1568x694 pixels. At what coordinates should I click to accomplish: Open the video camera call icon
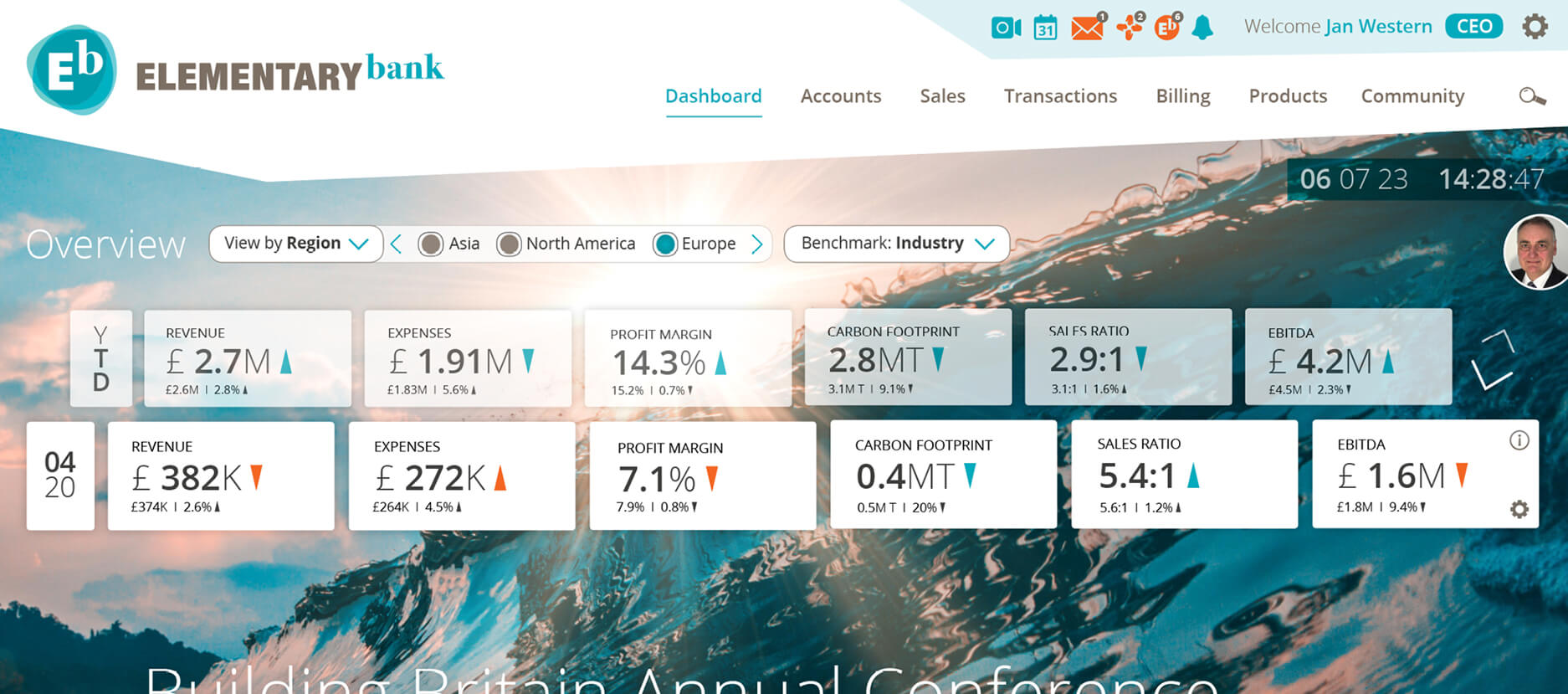pos(1006,28)
